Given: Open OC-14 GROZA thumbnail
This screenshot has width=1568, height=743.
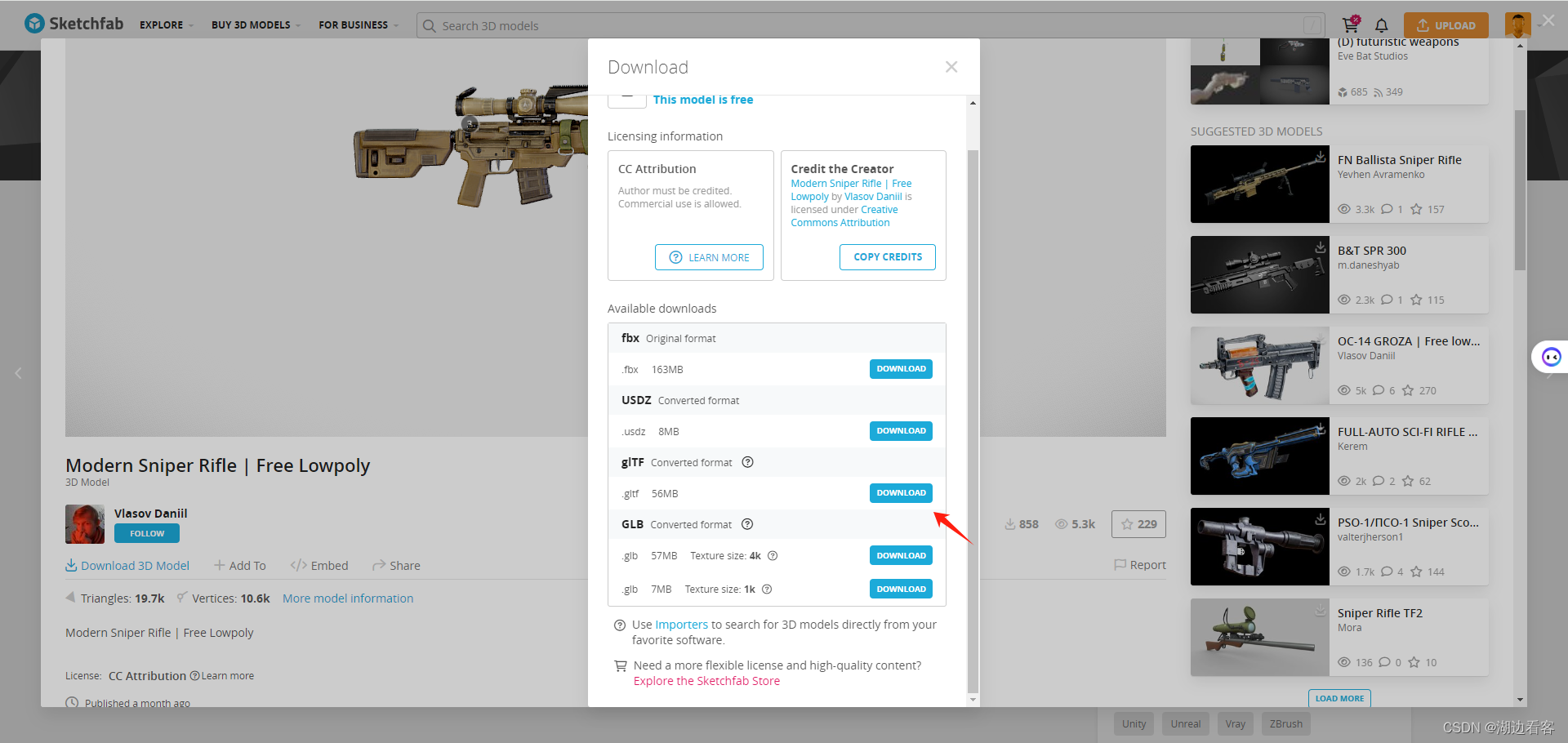Looking at the screenshot, I should (1259, 366).
